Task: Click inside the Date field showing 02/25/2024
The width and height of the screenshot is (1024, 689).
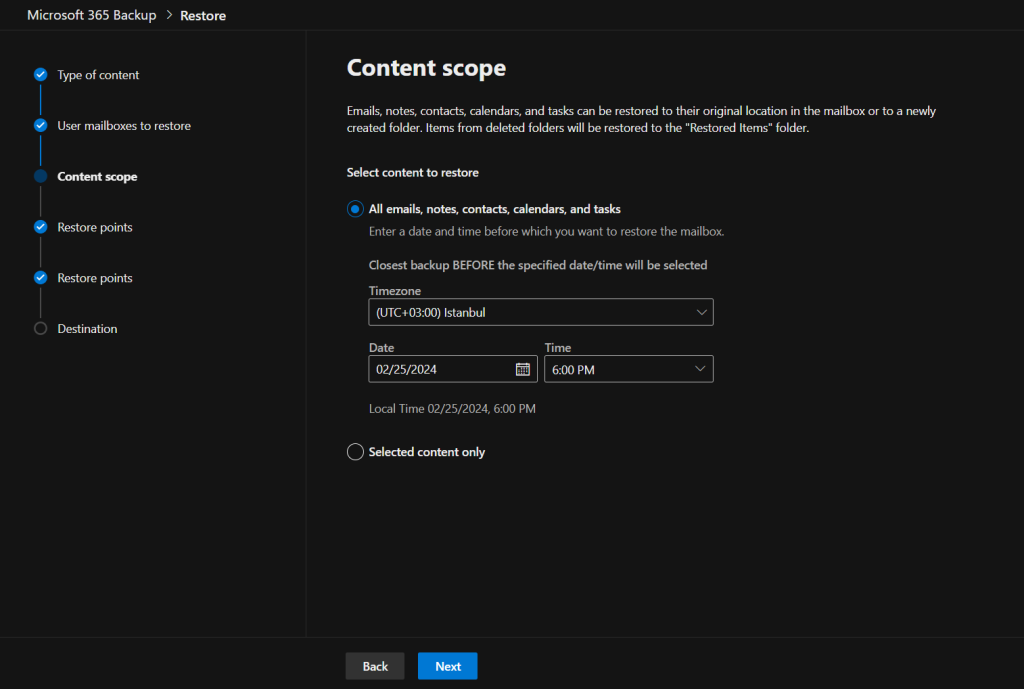Action: [440, 369]
